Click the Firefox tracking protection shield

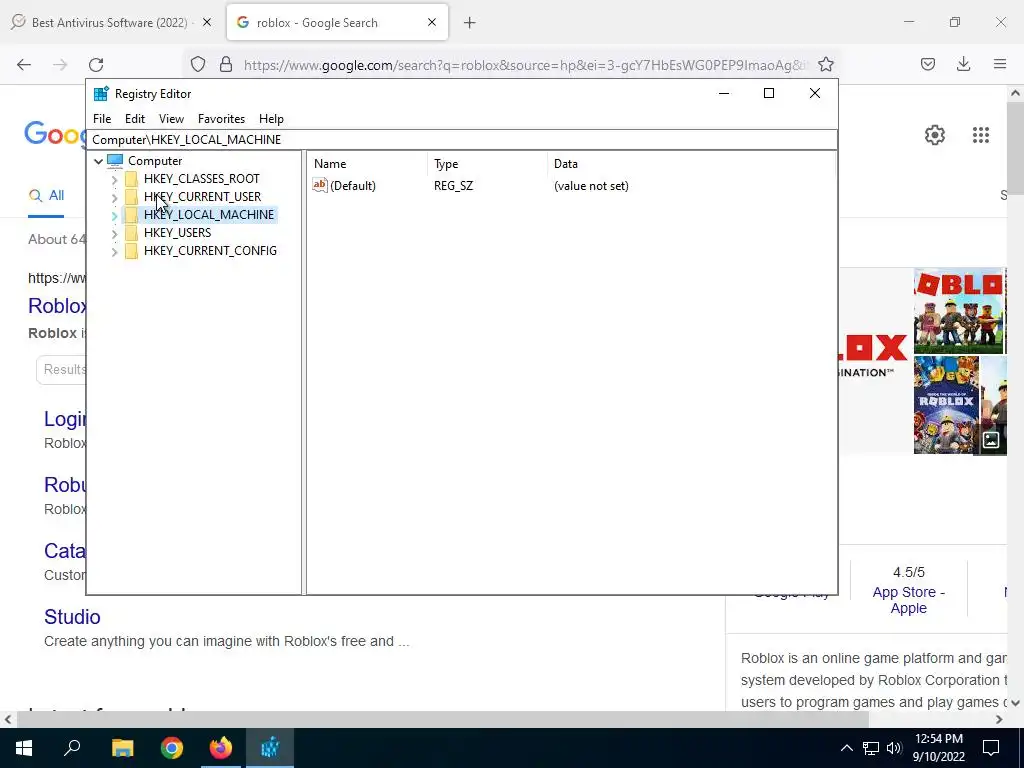[198, 64]
